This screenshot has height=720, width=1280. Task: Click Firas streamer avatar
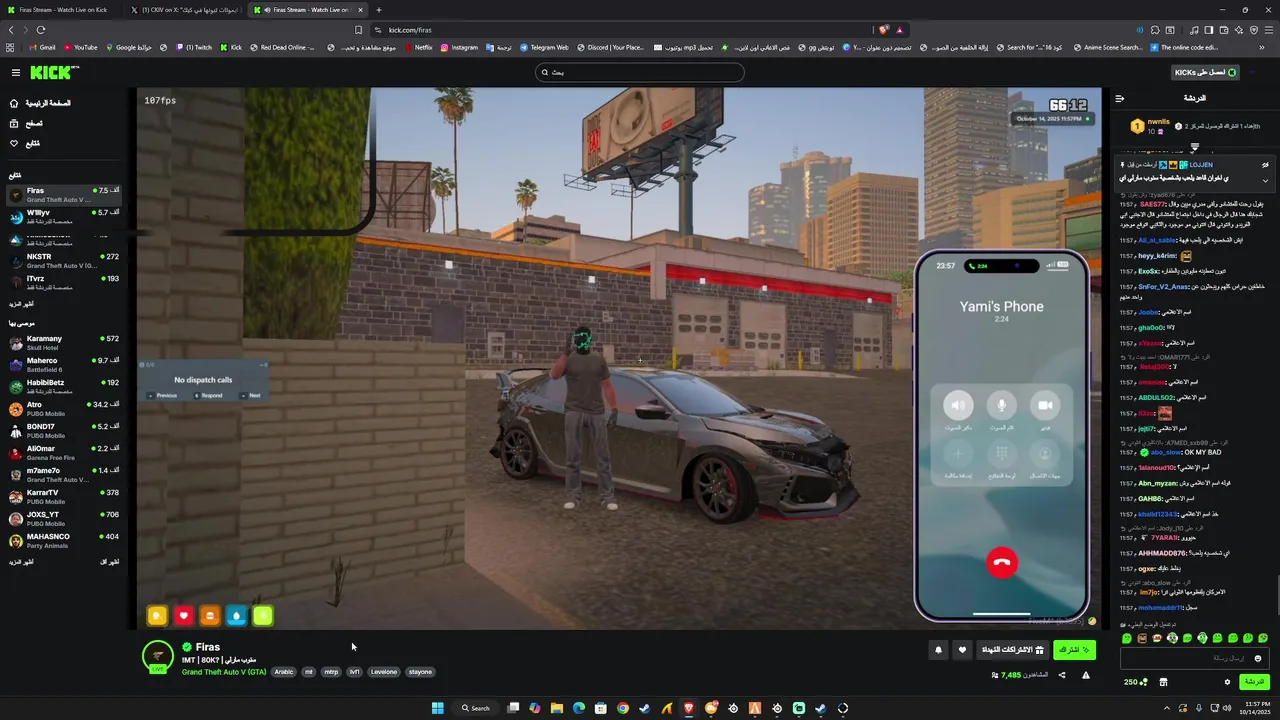[158, 656]
